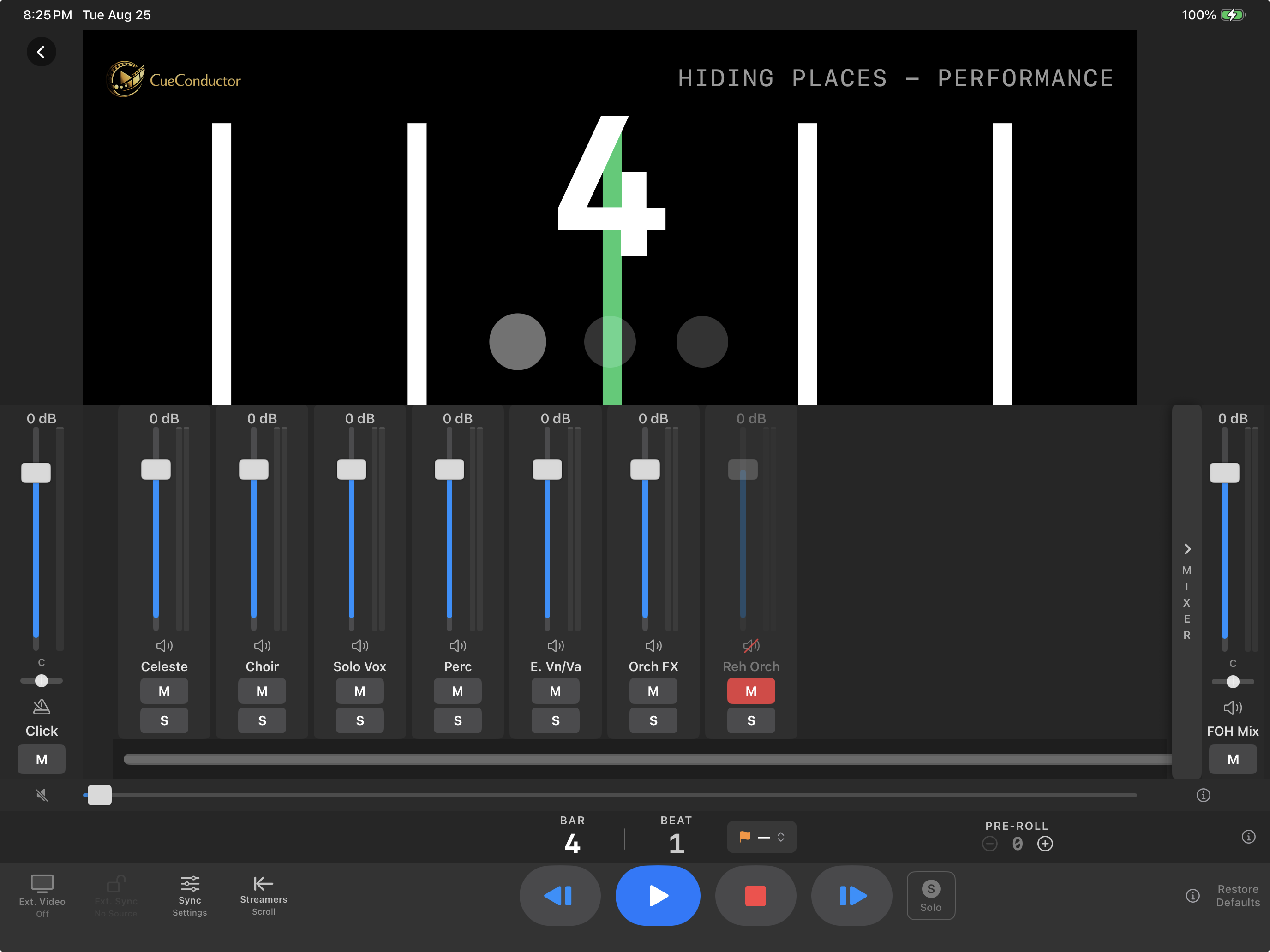This screenshot has height=952, width=1270.
Task: Click the mixer horizontal scrollbar
Action: [647, 759]
